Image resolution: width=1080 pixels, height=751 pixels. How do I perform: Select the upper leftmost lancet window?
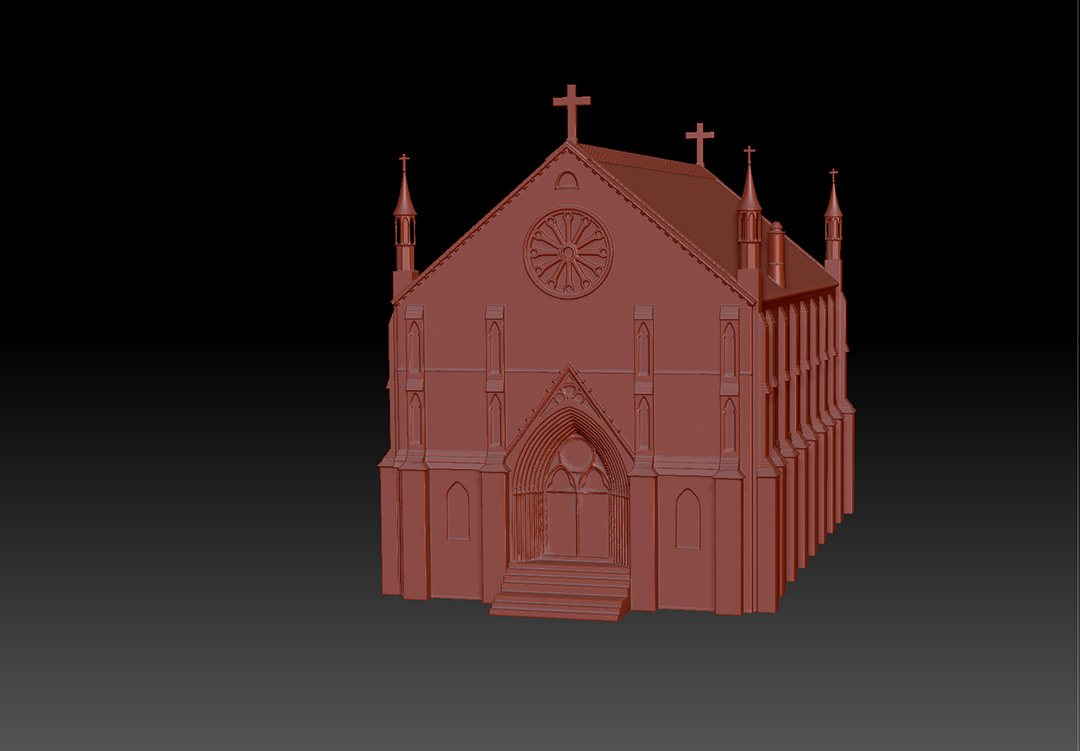[414, 349]
